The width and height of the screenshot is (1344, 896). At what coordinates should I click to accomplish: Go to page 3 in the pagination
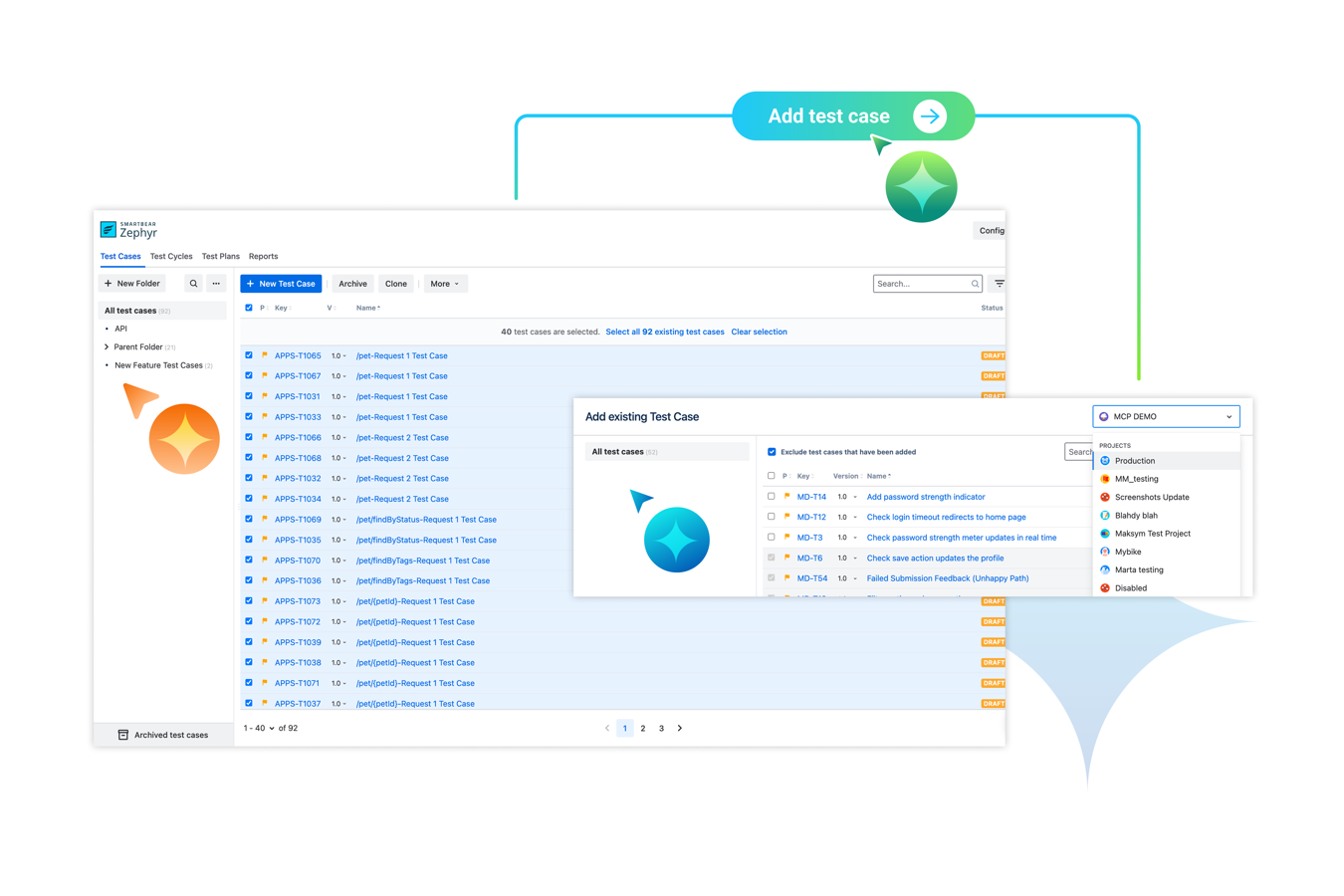661,728
